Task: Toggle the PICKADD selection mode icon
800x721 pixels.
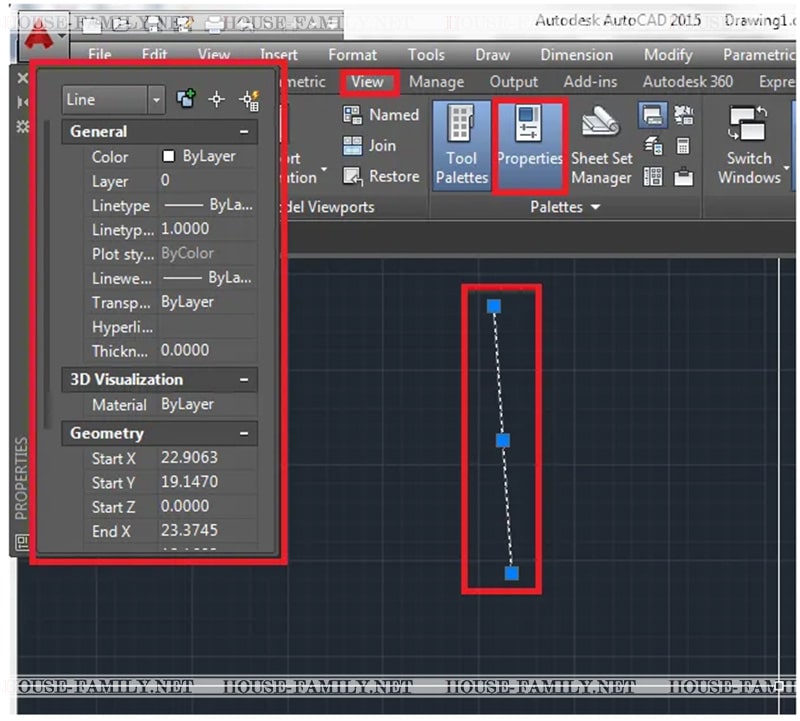Action: point(186,99)
